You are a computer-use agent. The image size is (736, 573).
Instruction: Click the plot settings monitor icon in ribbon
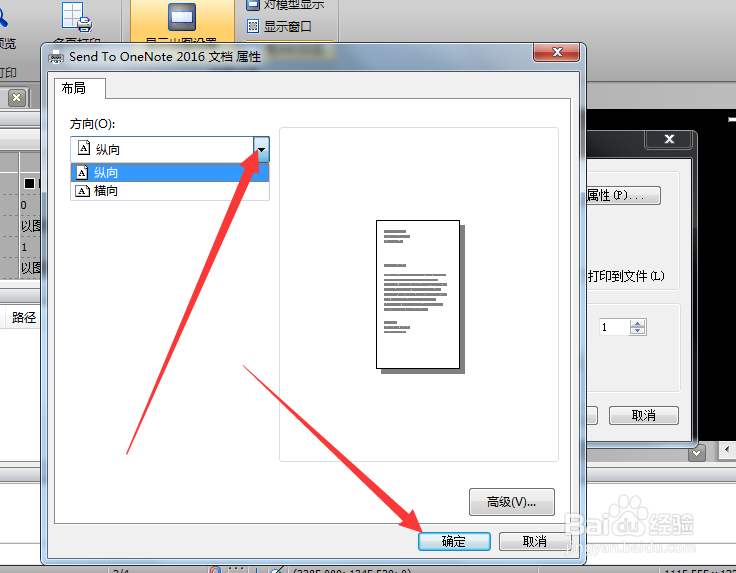click(182, 17)
